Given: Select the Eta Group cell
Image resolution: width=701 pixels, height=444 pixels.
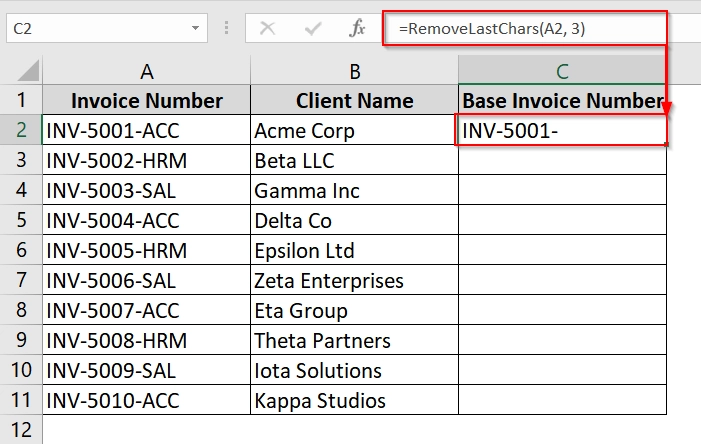Looking at the screenshot, I should pos(355,309).
